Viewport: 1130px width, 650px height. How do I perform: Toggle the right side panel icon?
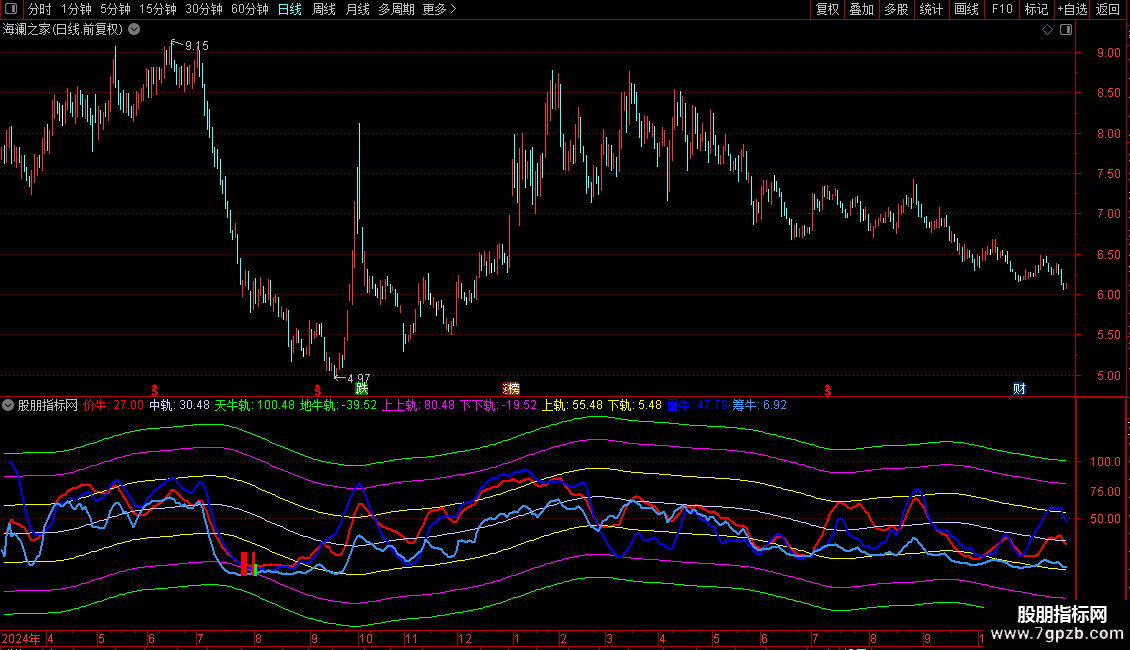tap(1065, 30)
